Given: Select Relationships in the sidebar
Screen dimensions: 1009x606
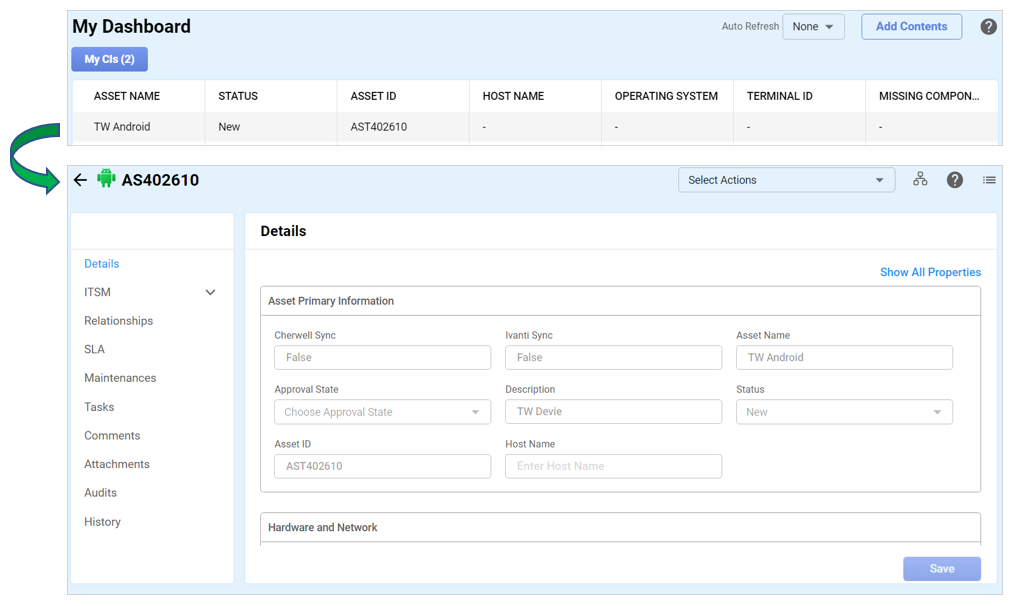Looking at the screenshot, I should click(x=118, y=321).
